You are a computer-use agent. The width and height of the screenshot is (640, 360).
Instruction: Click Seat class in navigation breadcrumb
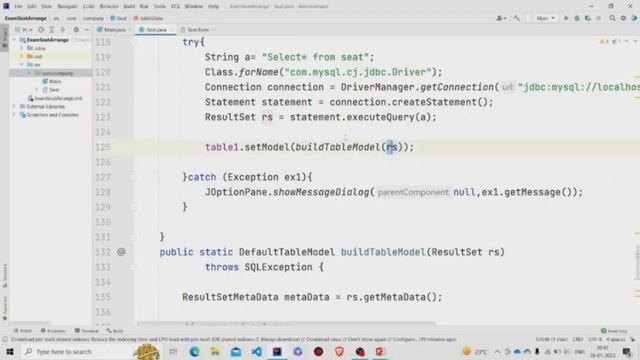(x=119, y=18)
